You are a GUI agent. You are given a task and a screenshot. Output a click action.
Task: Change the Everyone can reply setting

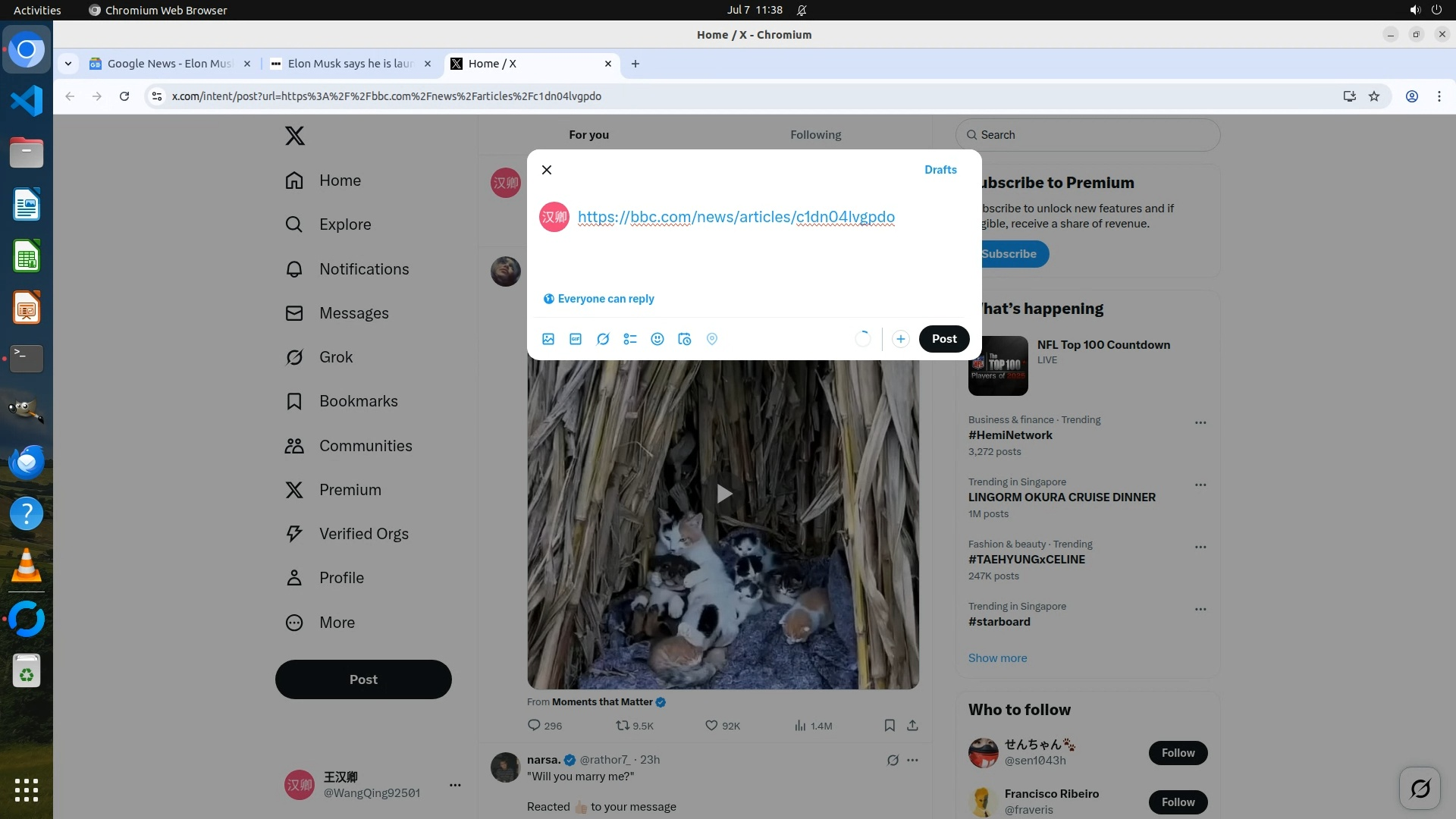(599, 299)
